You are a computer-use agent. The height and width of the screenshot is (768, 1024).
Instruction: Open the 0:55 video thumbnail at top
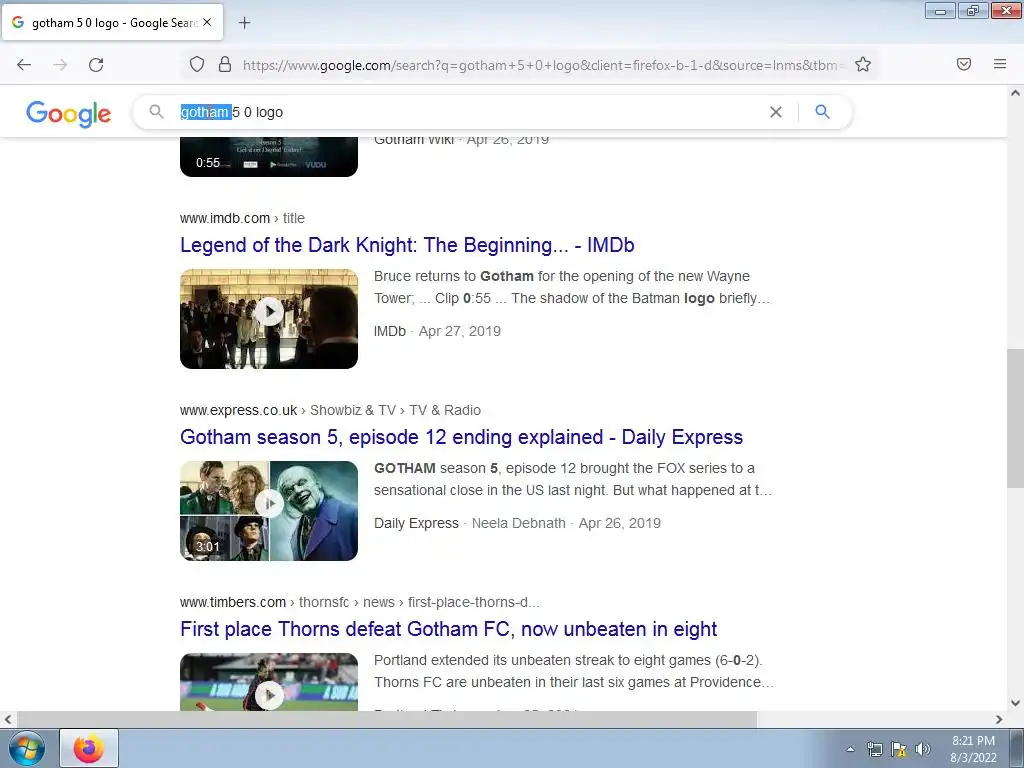pyautogui.click(x=269, y=157)
